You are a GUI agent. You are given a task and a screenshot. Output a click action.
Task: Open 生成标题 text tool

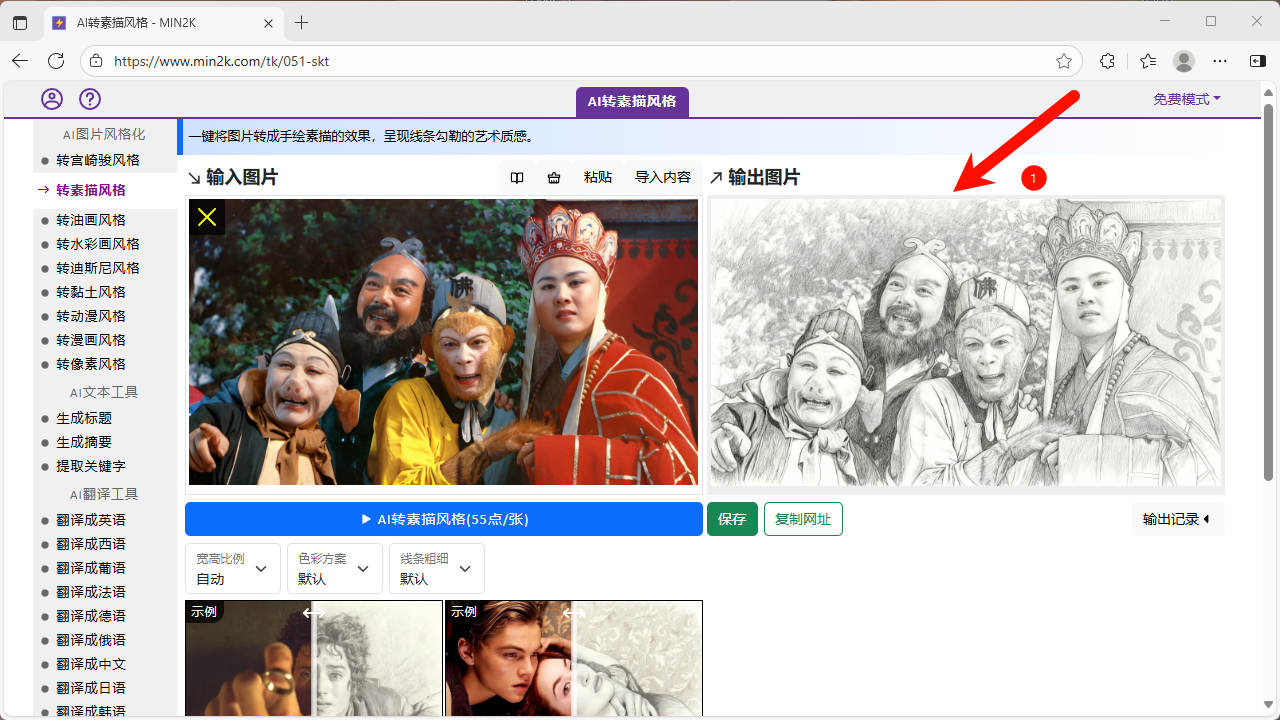(84, 418)
